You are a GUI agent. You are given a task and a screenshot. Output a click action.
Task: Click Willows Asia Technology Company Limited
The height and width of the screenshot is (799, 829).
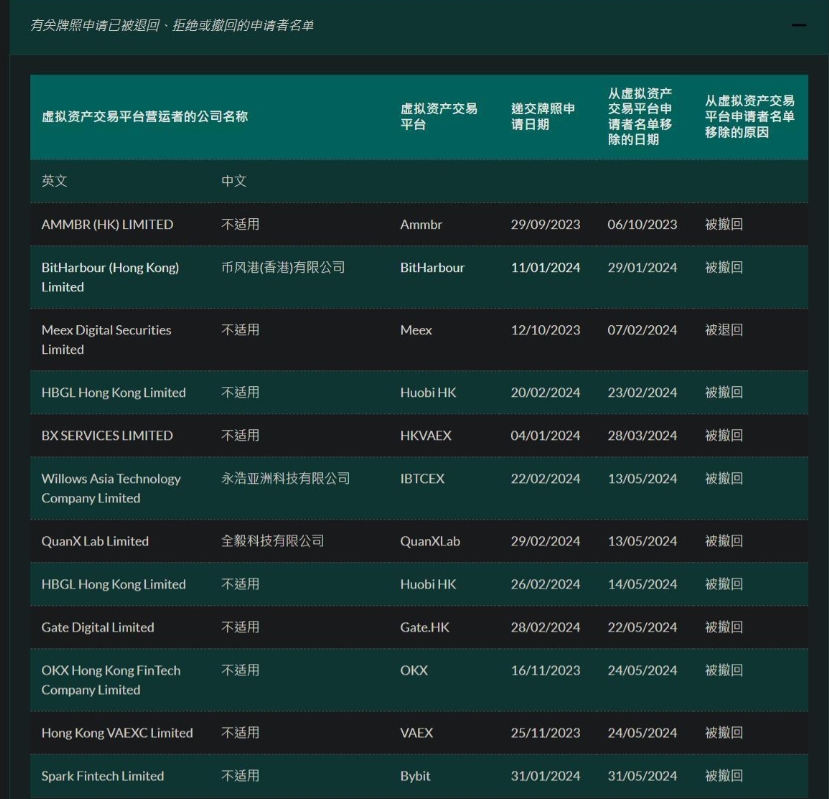click(x=111, y=488)
